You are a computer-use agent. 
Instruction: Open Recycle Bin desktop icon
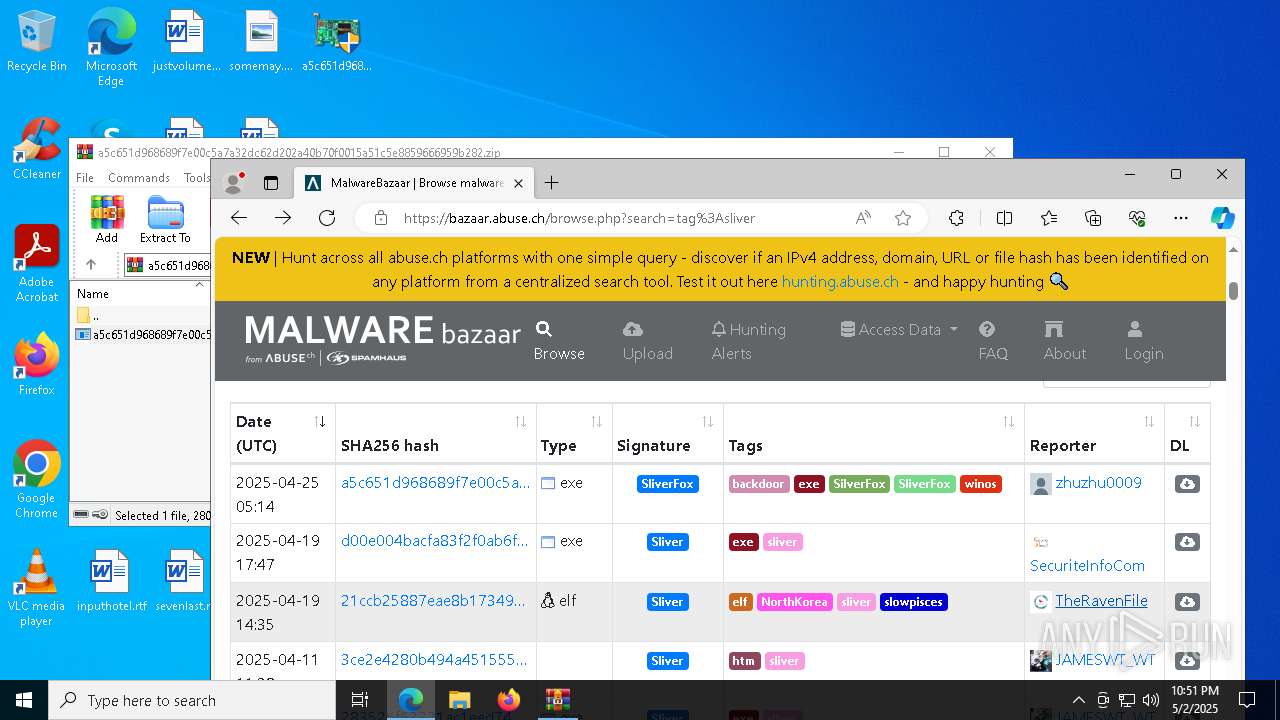[x=37, y=42]
